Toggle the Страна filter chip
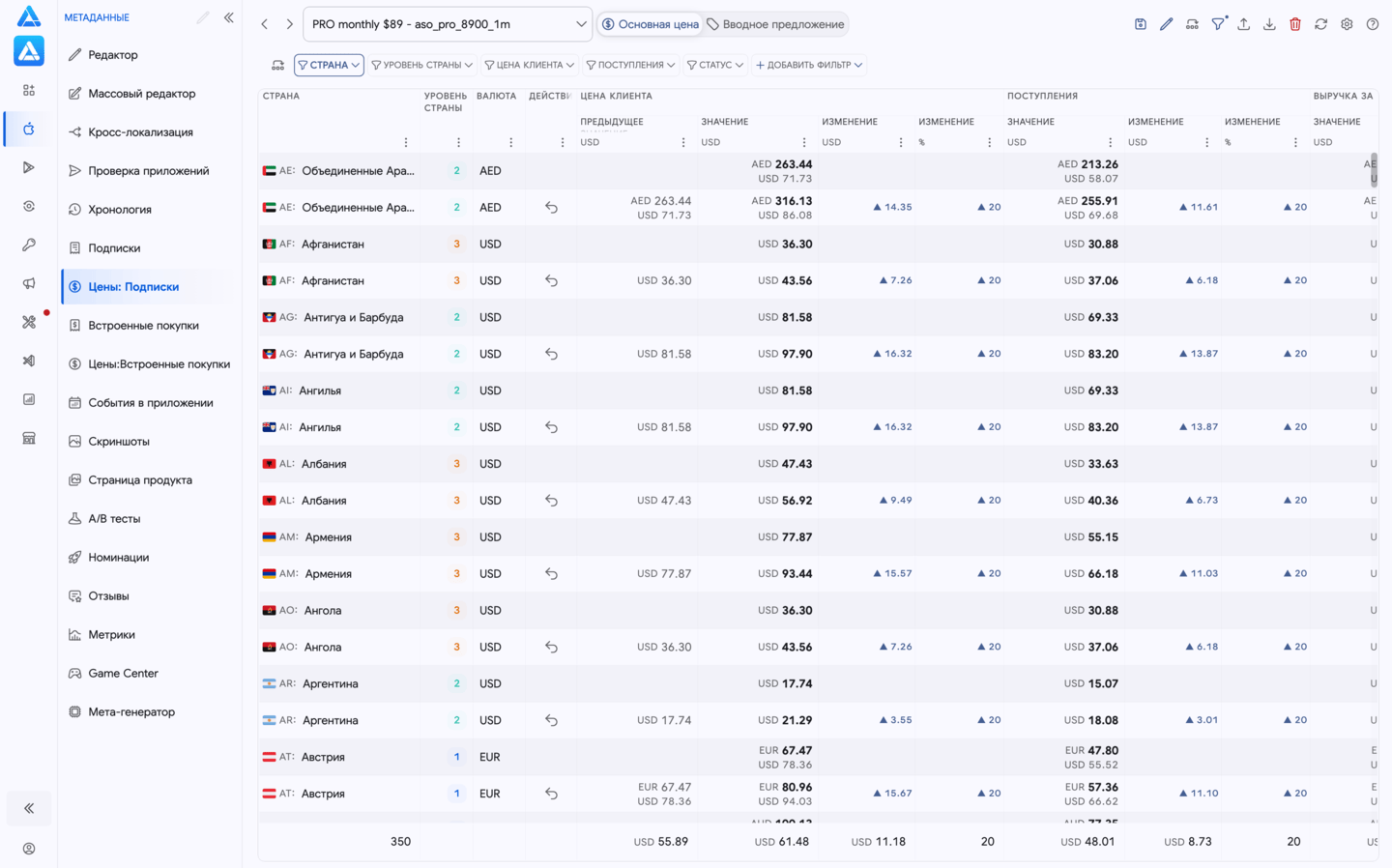The image size is (1392, 868). 329,65
